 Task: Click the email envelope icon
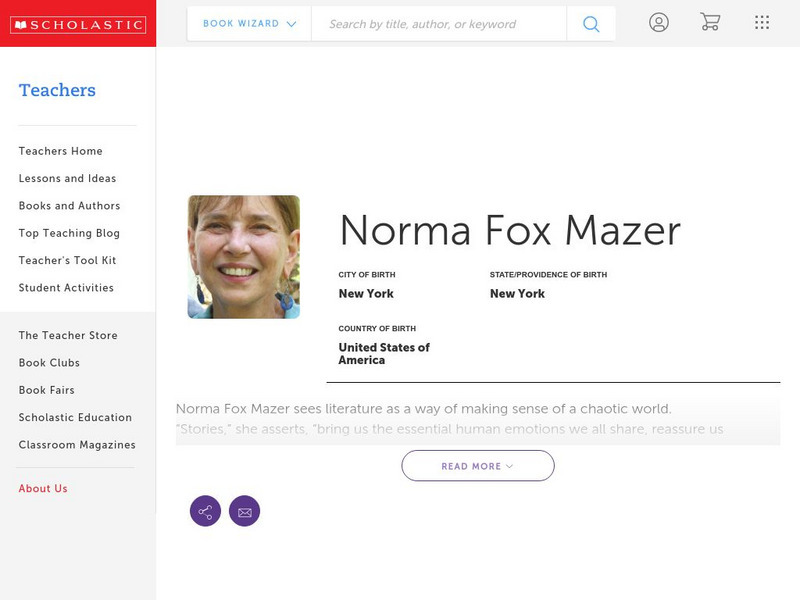point(245,510)
